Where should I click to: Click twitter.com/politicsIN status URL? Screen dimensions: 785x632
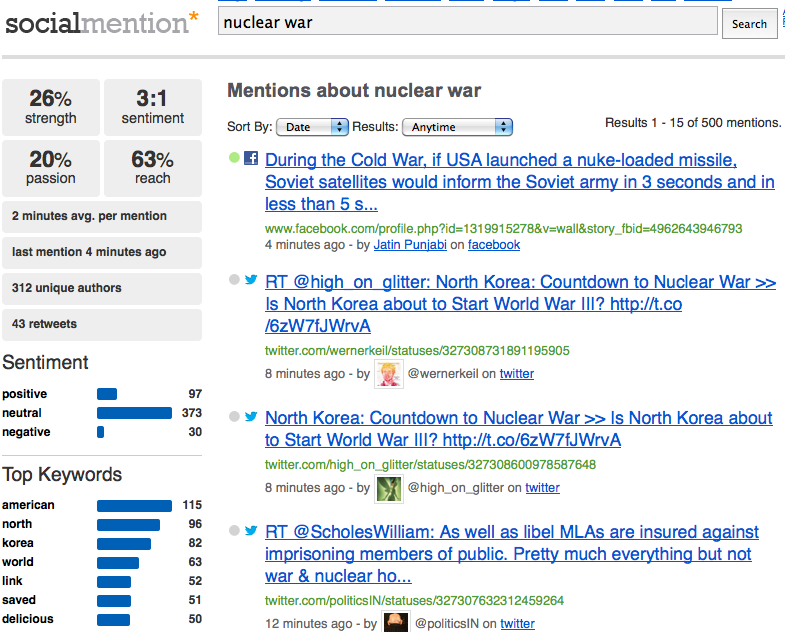pos(414,600)
